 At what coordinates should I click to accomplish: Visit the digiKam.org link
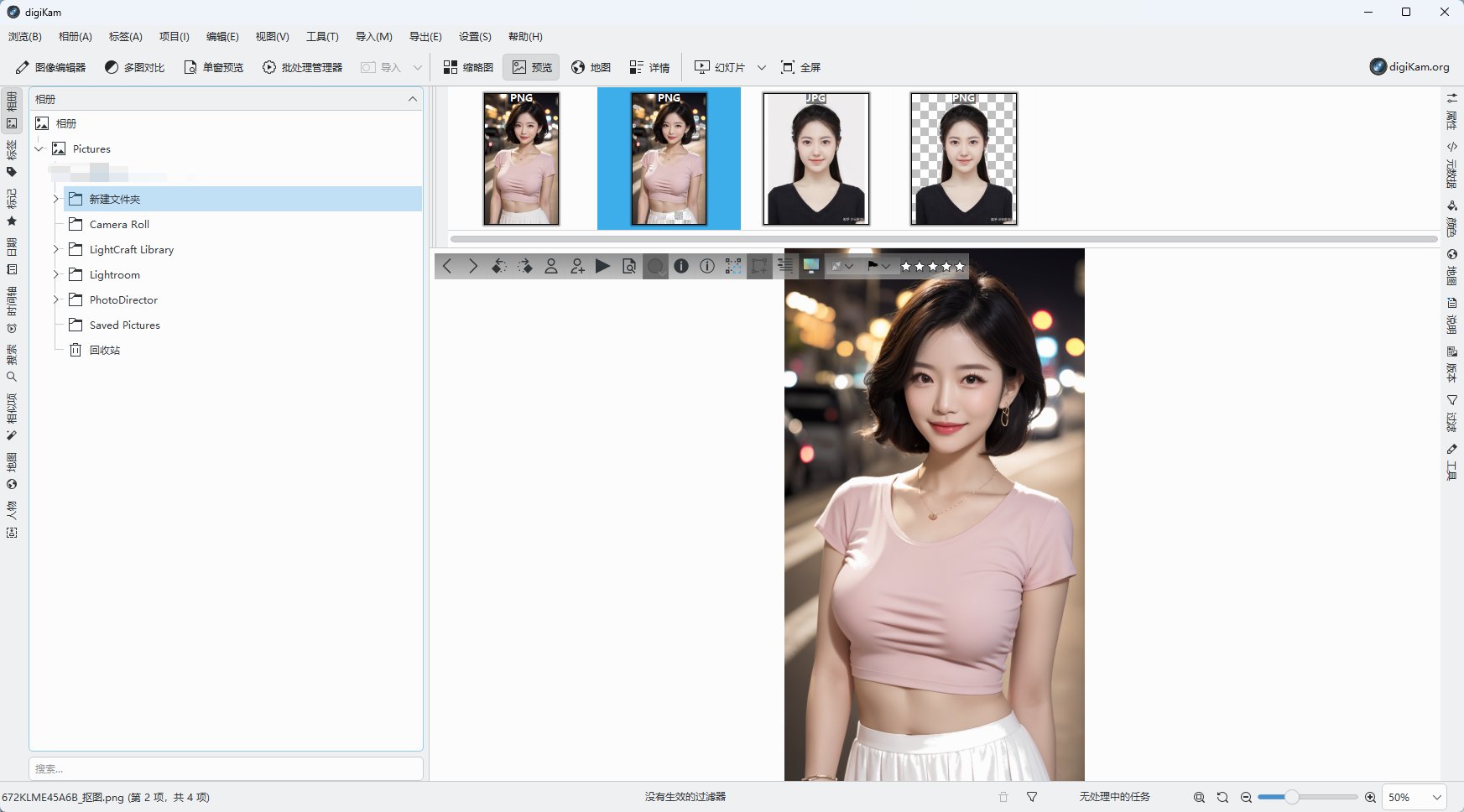click(x=1409, y=67)
